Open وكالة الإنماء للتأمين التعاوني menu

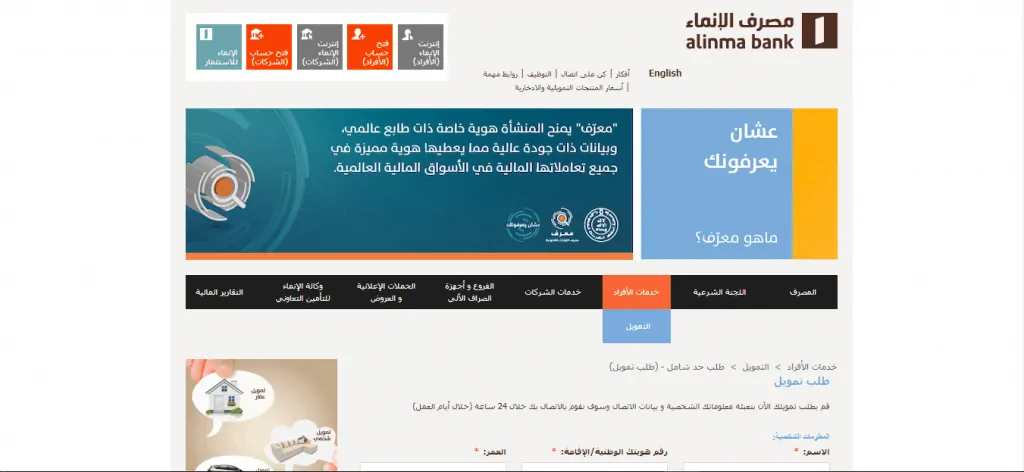point(302,292)
